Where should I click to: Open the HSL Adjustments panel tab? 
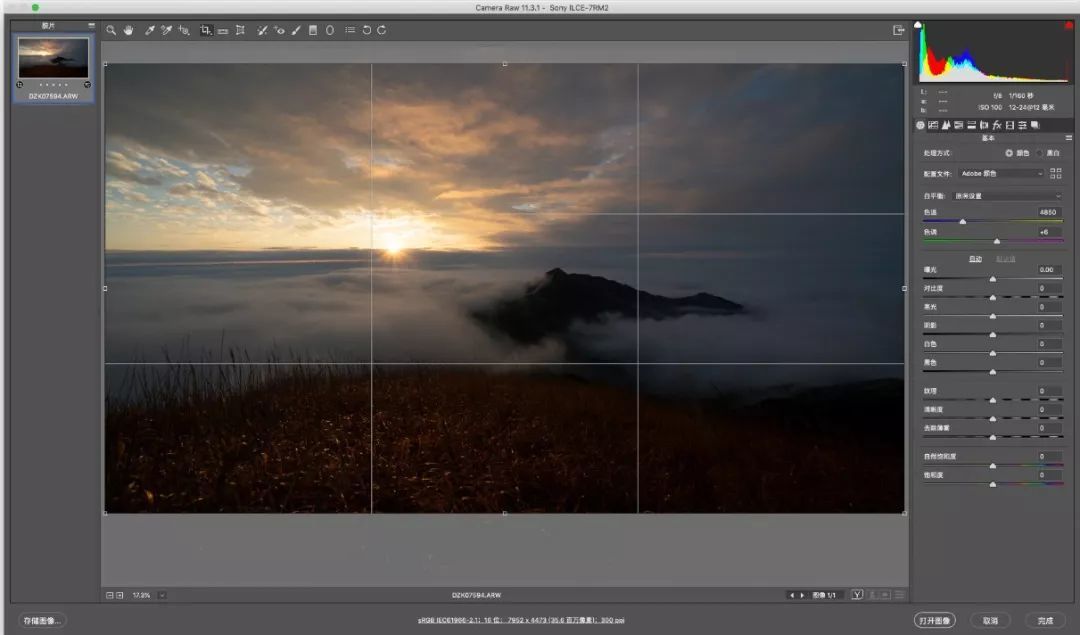[x=958, y=125]
